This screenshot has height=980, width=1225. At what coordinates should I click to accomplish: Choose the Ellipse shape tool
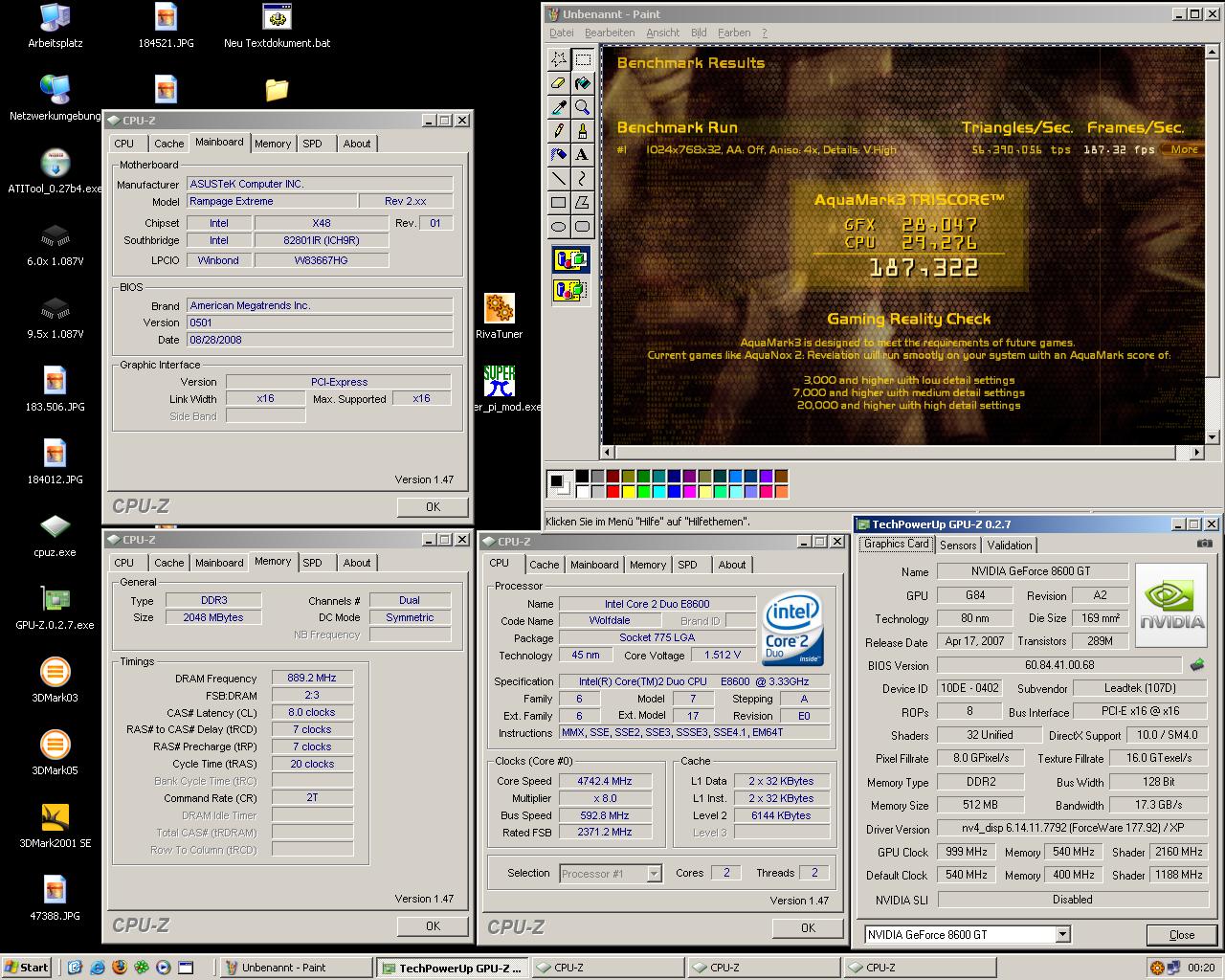coord(559,226)
